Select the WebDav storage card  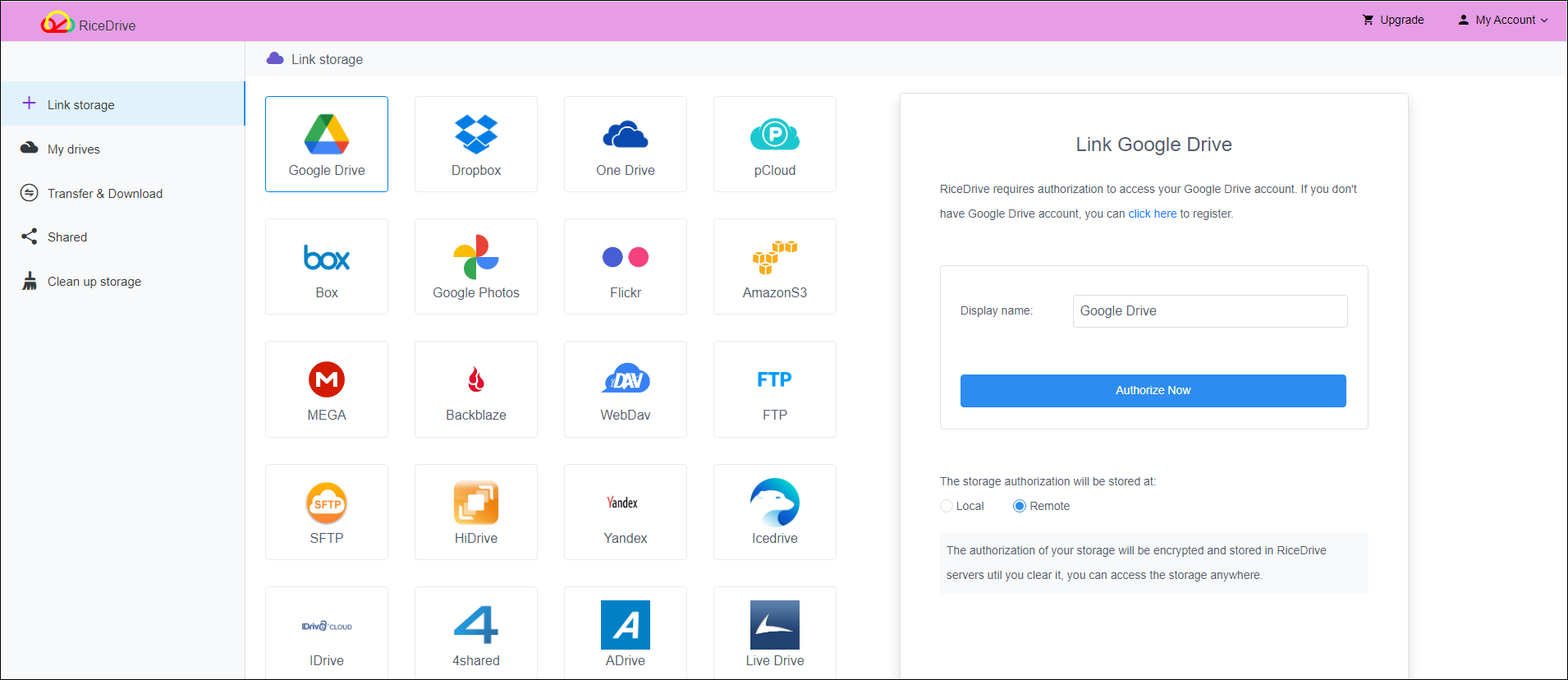[626, 389]
